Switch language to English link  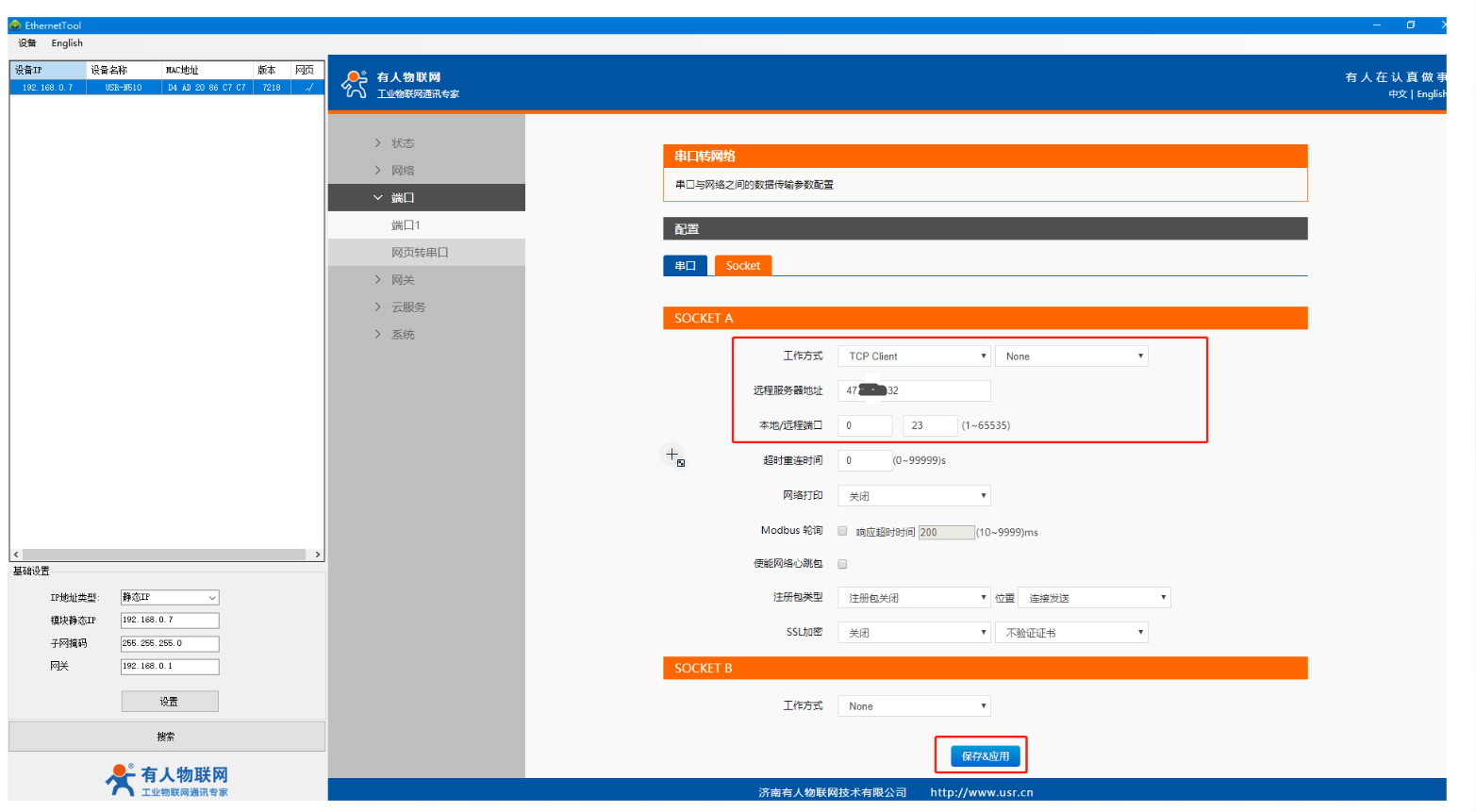[1430, 94]
